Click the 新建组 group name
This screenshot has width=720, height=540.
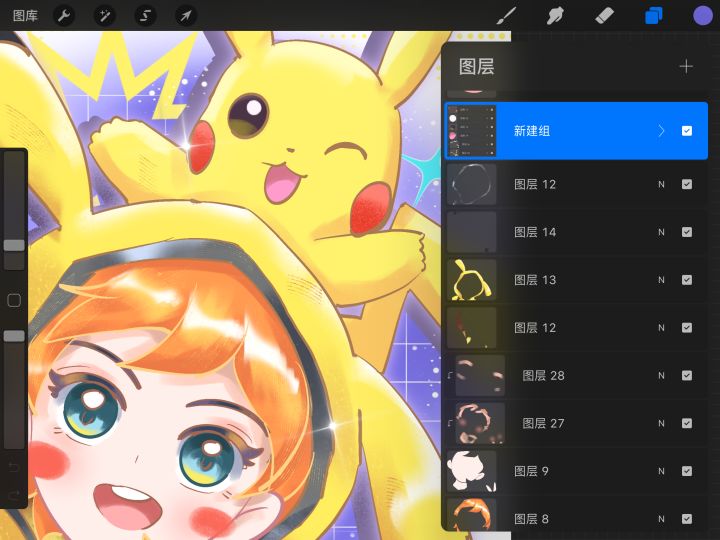(x=532, y=131)
